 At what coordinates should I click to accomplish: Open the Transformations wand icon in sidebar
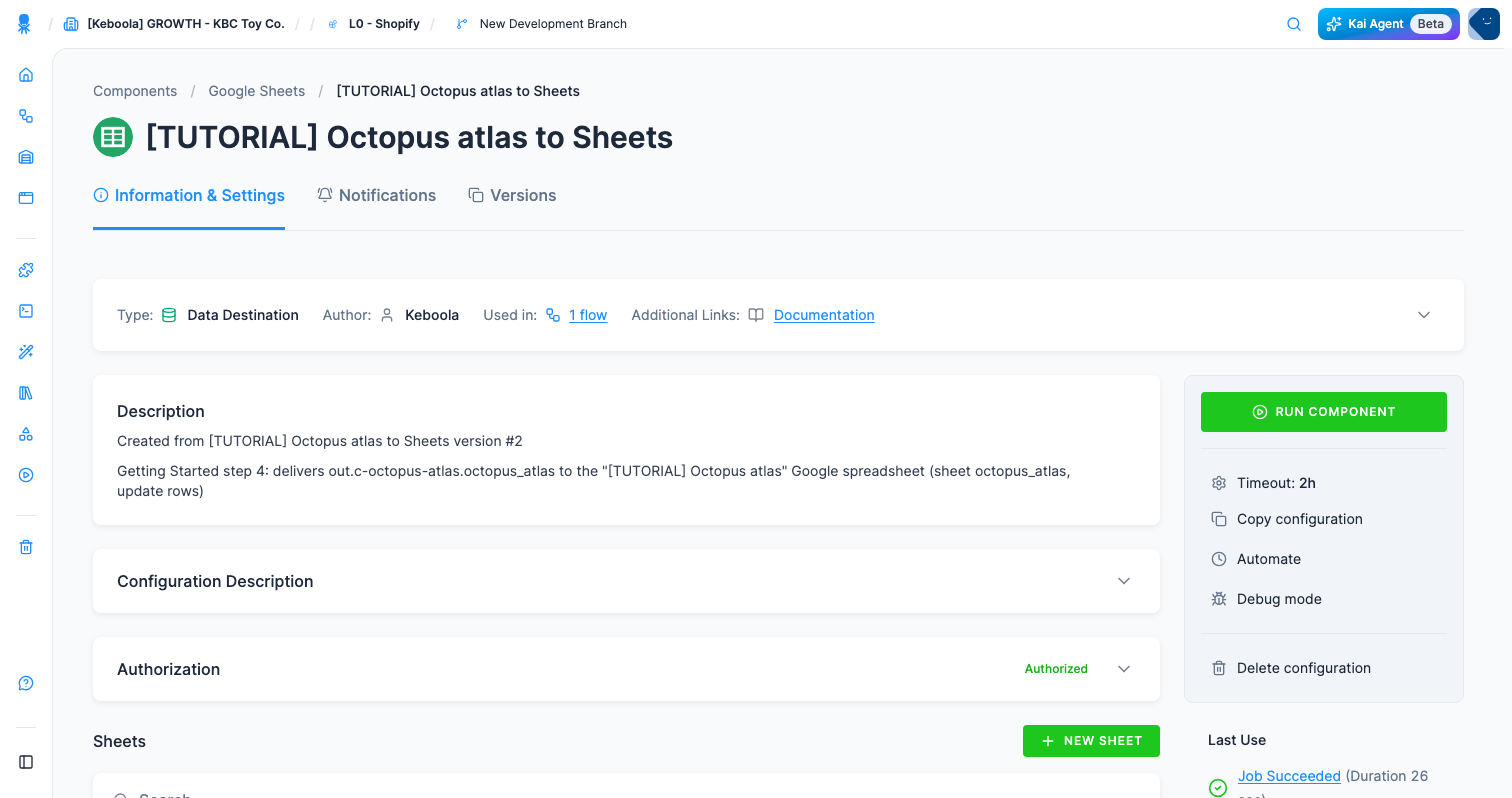[26, 352]
